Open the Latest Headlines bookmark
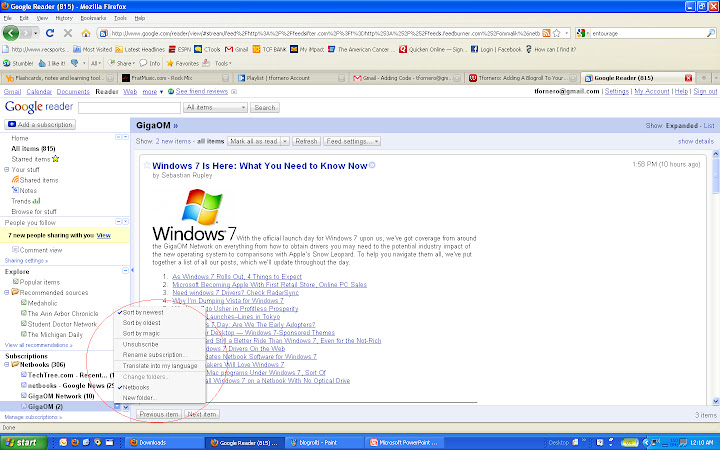Viewport: 720px width, 450px height. click(x=140, y=49)
